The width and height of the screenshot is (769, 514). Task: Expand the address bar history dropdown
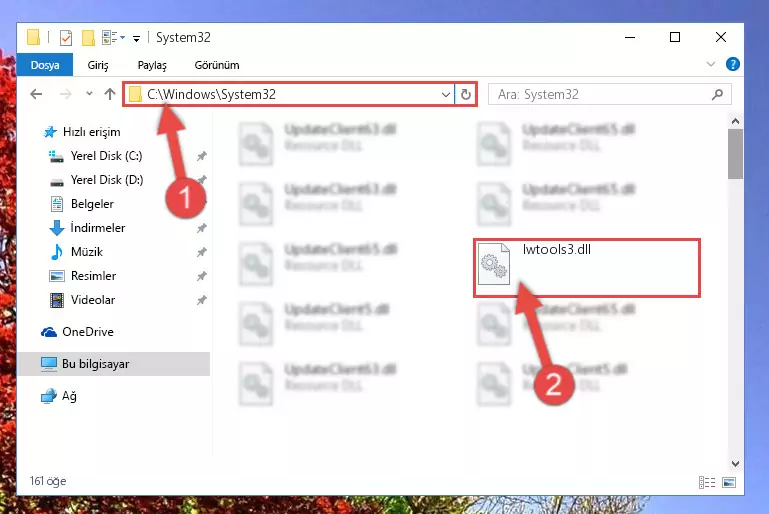coord(445,94)
